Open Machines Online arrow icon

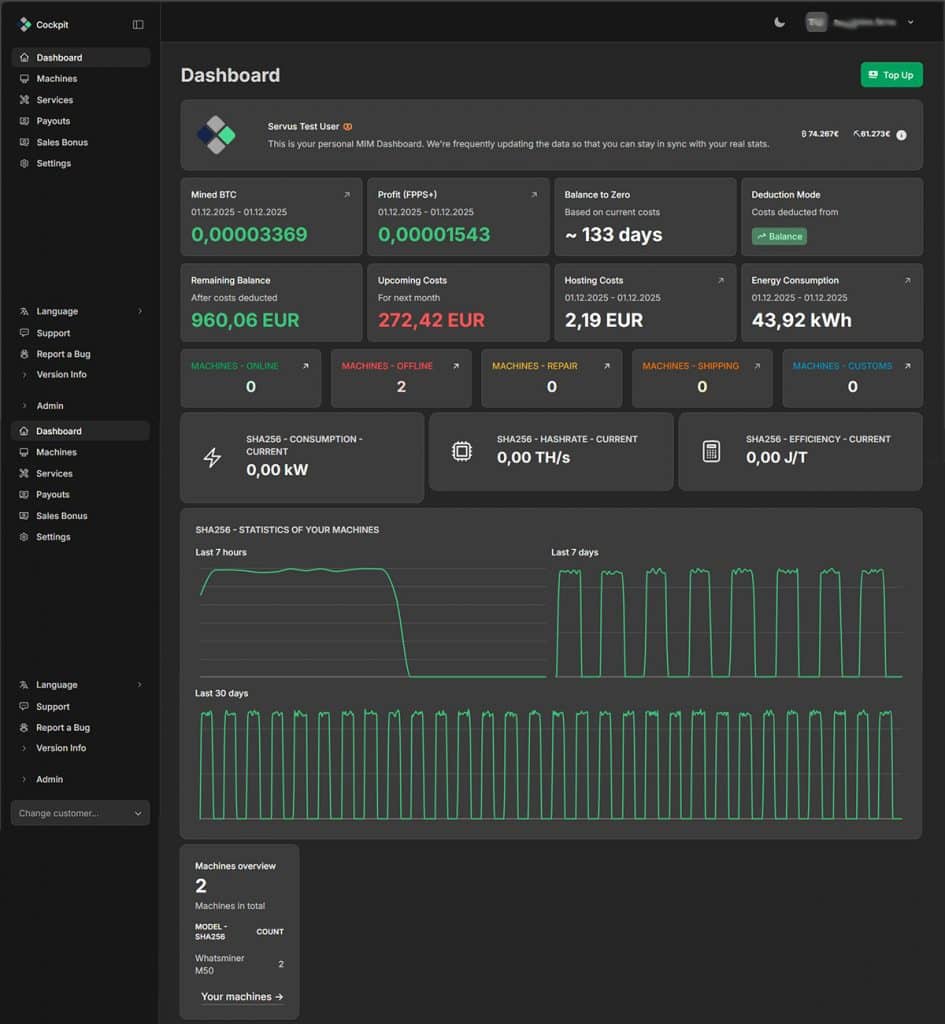tap(305, 366)
